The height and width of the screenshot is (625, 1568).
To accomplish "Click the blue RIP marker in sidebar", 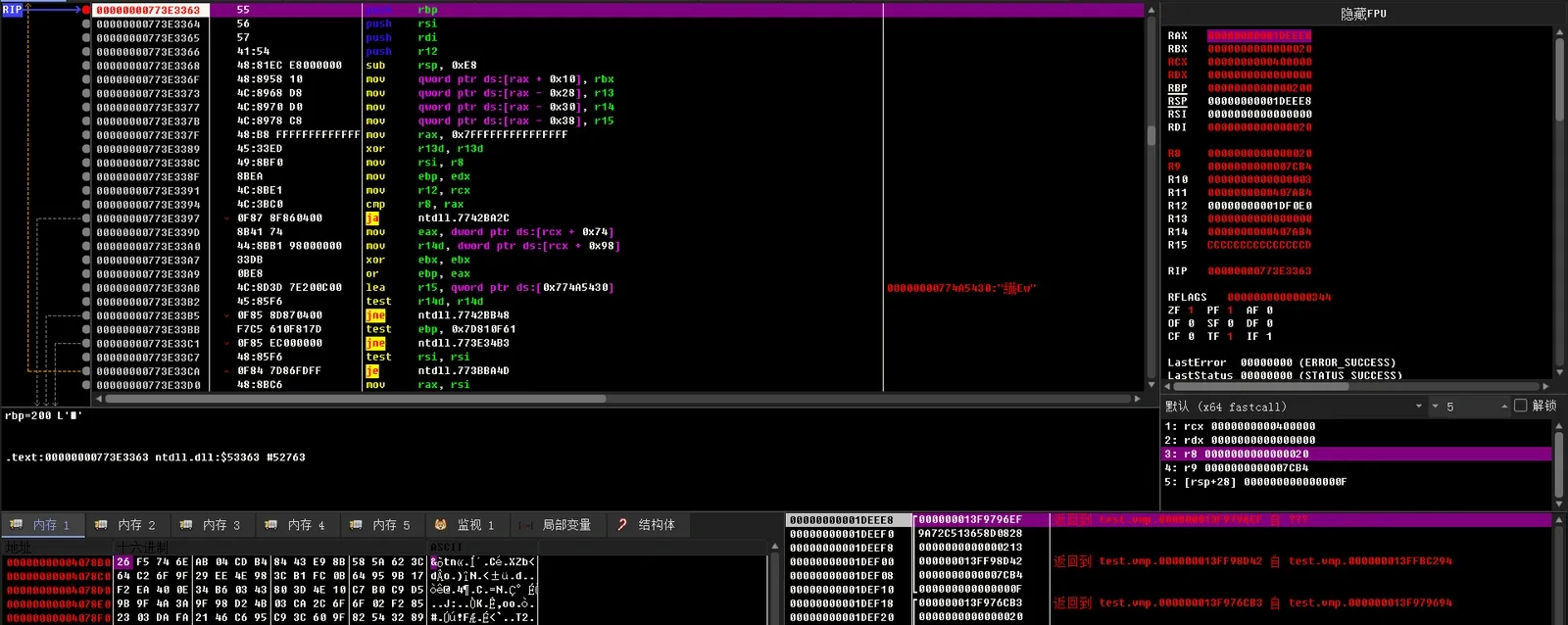I will (12, 10).
